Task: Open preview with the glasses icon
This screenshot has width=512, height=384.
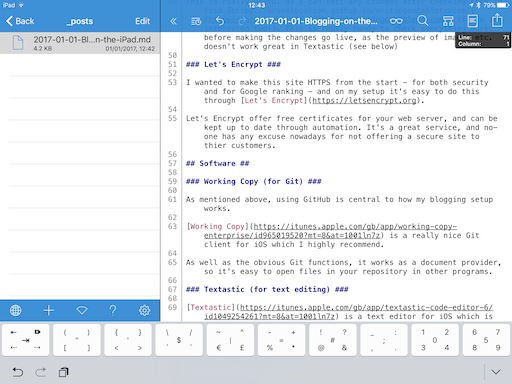Action: [x=396, y=21]
